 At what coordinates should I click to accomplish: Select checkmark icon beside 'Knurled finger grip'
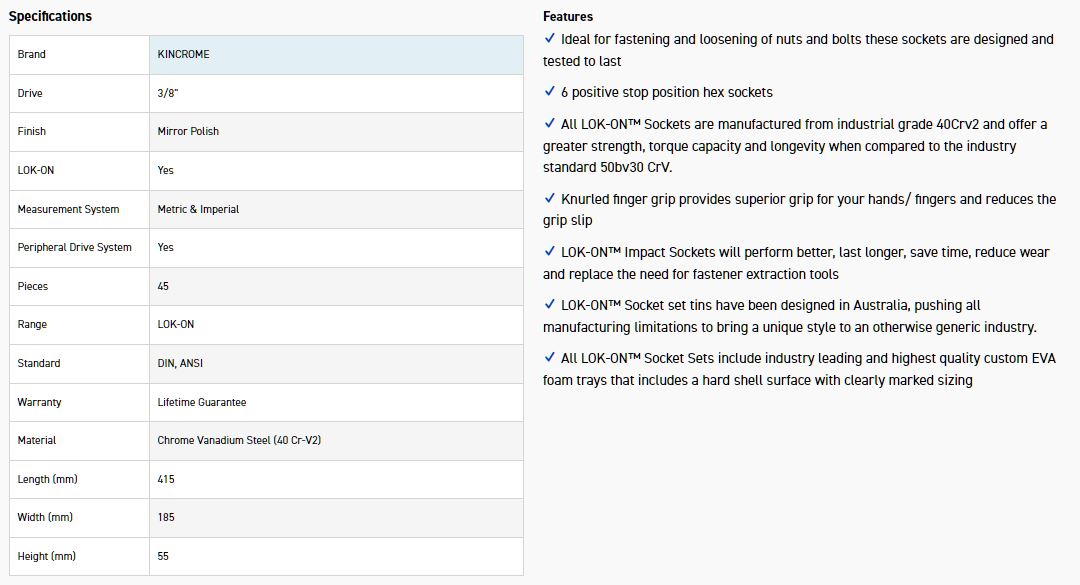[x=549, y=199]
